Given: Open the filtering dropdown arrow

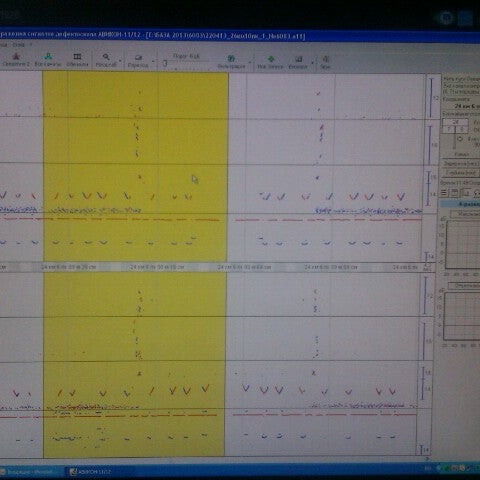Looking at the screenshot, I should coord(249,63).
